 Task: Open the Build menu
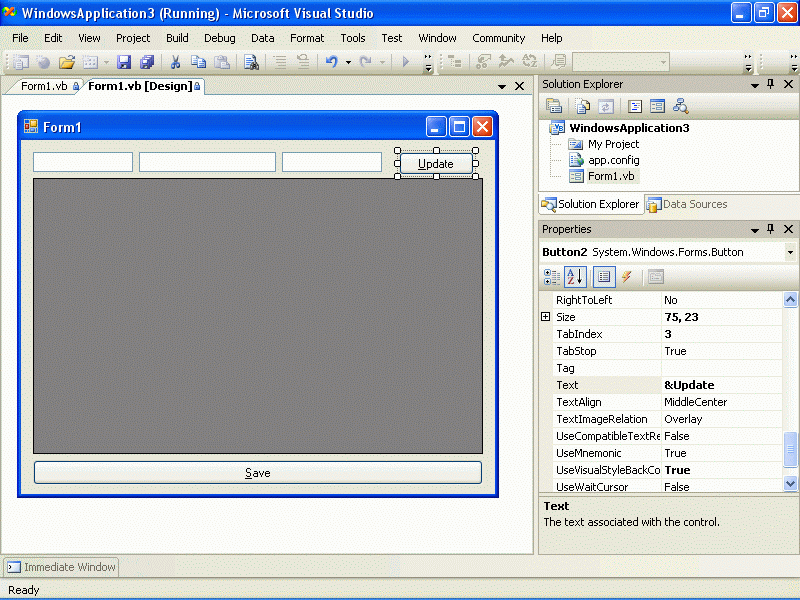click(x=177, y=38)
